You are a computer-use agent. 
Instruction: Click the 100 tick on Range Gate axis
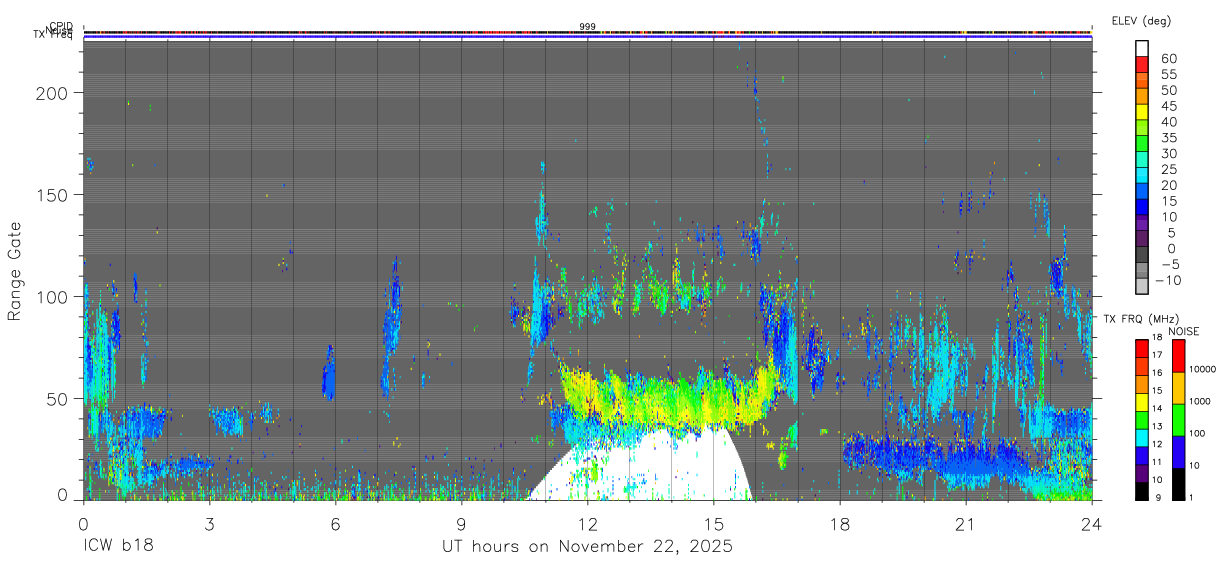(54, 297)
